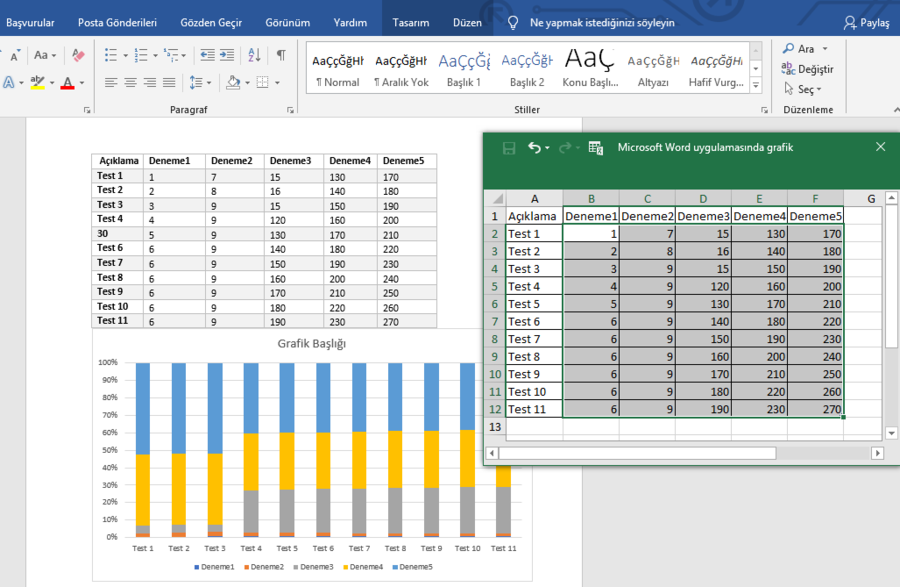Screen dimensions: 900x587
Task: Click Edit Data in Excel icon
Action: click(x=596, y=148)
